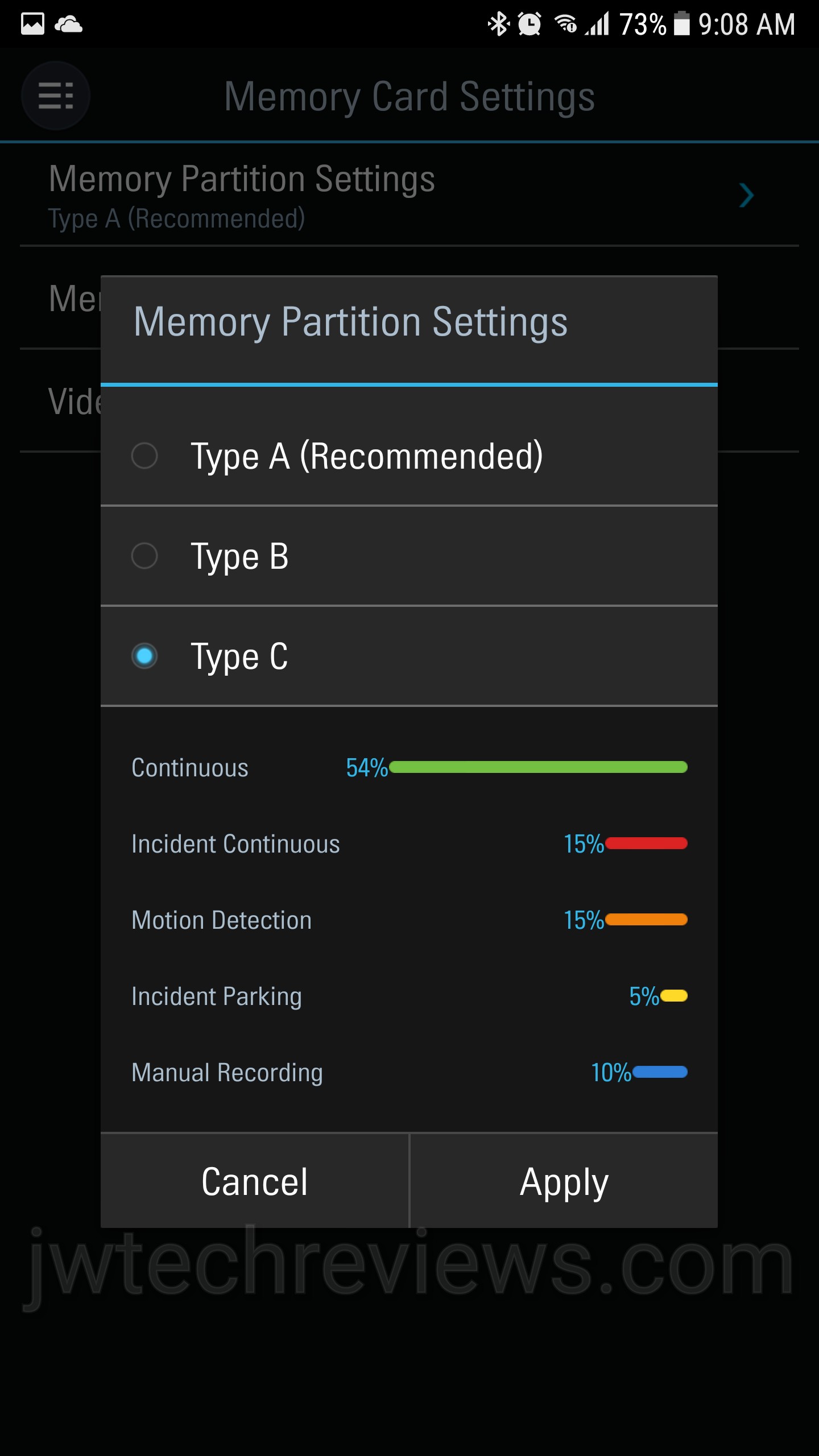Click the Apply button
819x1456 pixels.
564,1182
